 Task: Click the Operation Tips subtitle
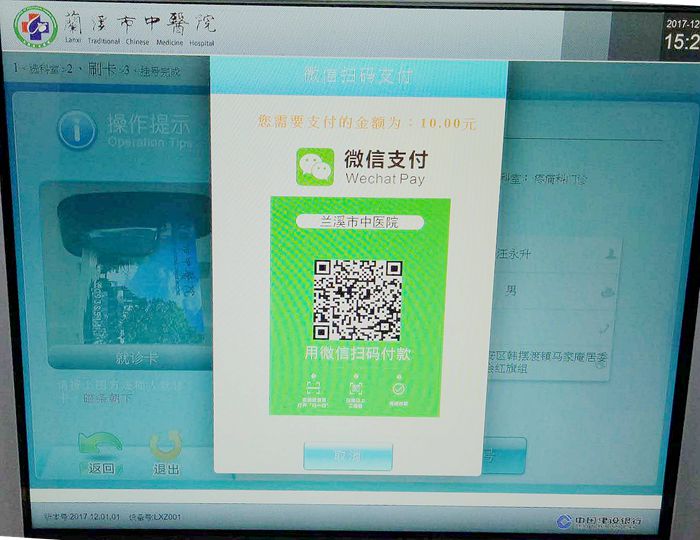(150, 143)
